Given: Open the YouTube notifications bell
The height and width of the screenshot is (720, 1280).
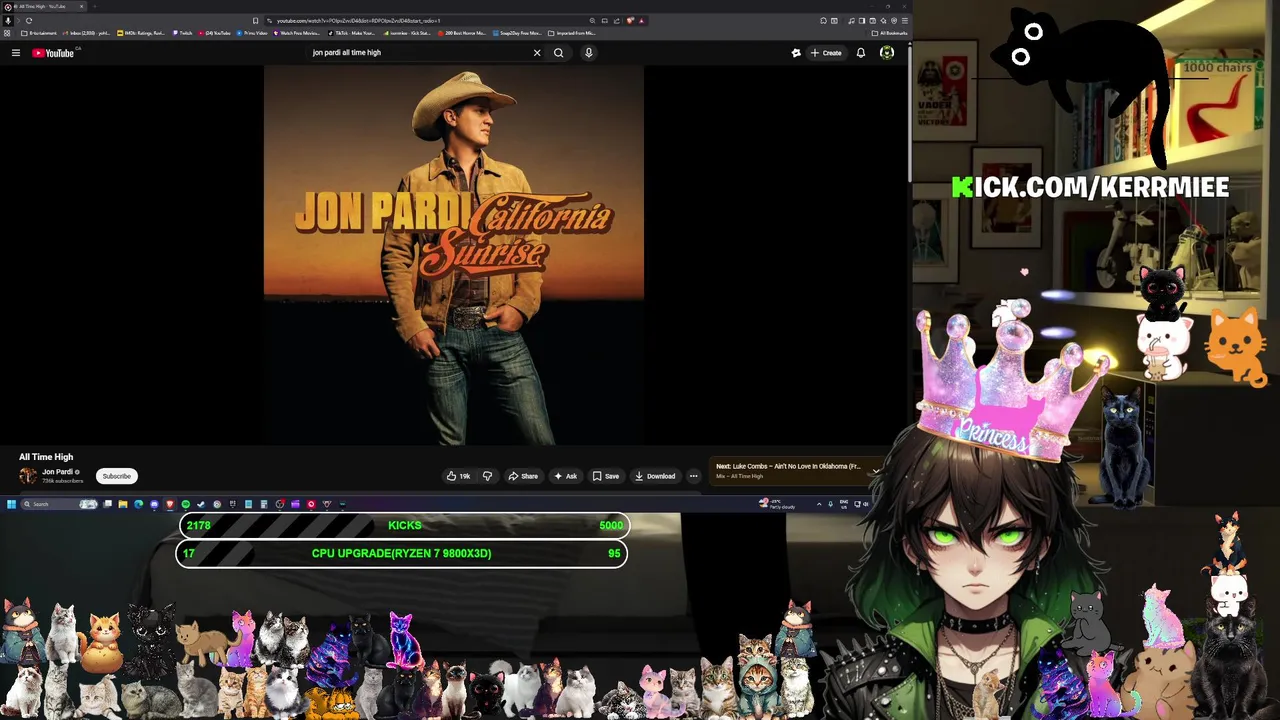Looking at the screenshot, I should (x=861, y=53).
